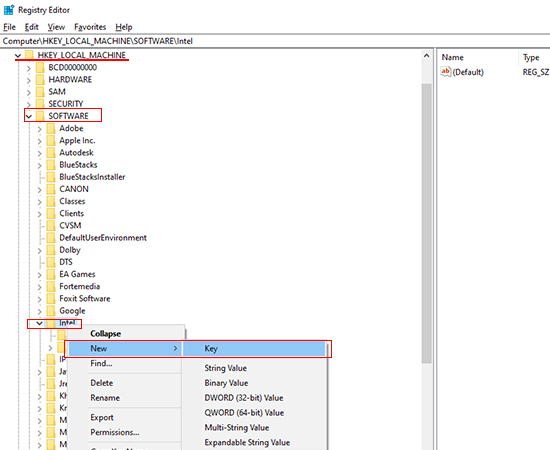Select the Foxit Software folder icon
The height and width of the screenshot is (450, 550).
(51, 298)
